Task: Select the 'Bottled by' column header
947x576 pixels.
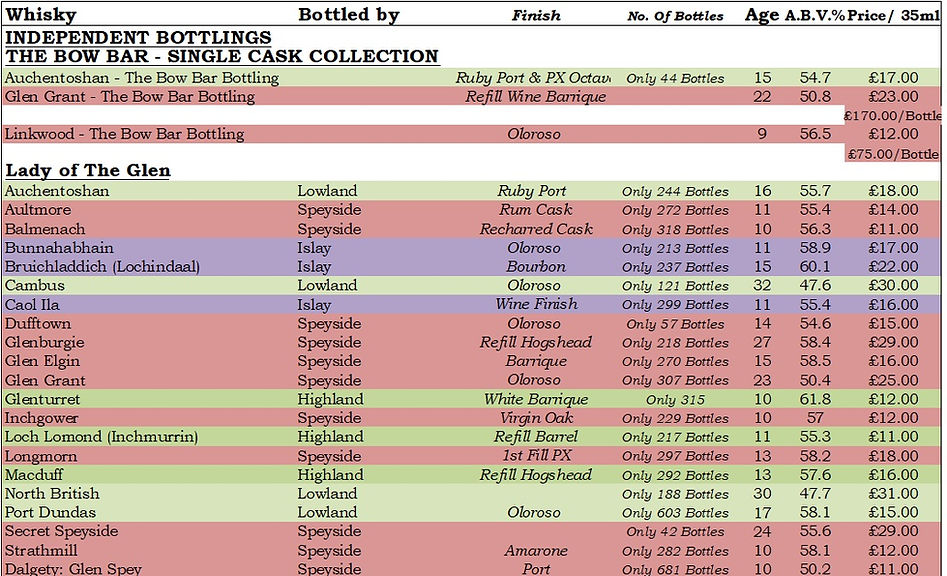Action: 348,14
